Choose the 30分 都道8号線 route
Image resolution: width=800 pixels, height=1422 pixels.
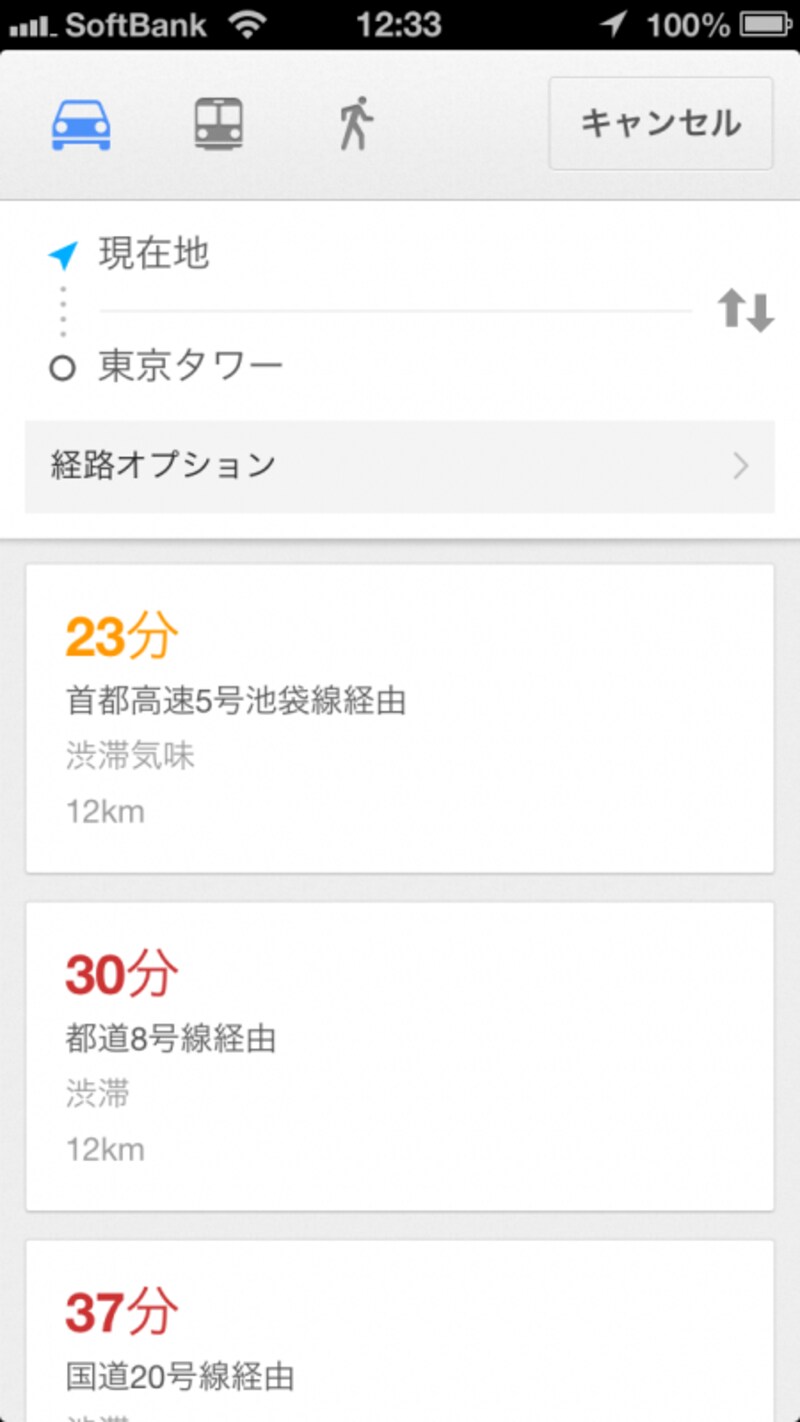[x=399, y=1056]
